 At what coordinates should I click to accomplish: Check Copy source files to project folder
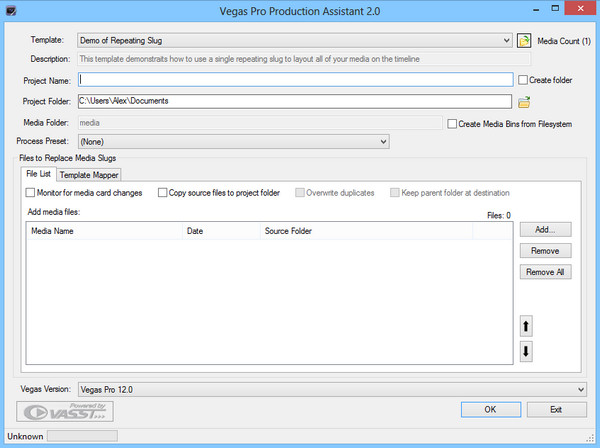(163, 192)
